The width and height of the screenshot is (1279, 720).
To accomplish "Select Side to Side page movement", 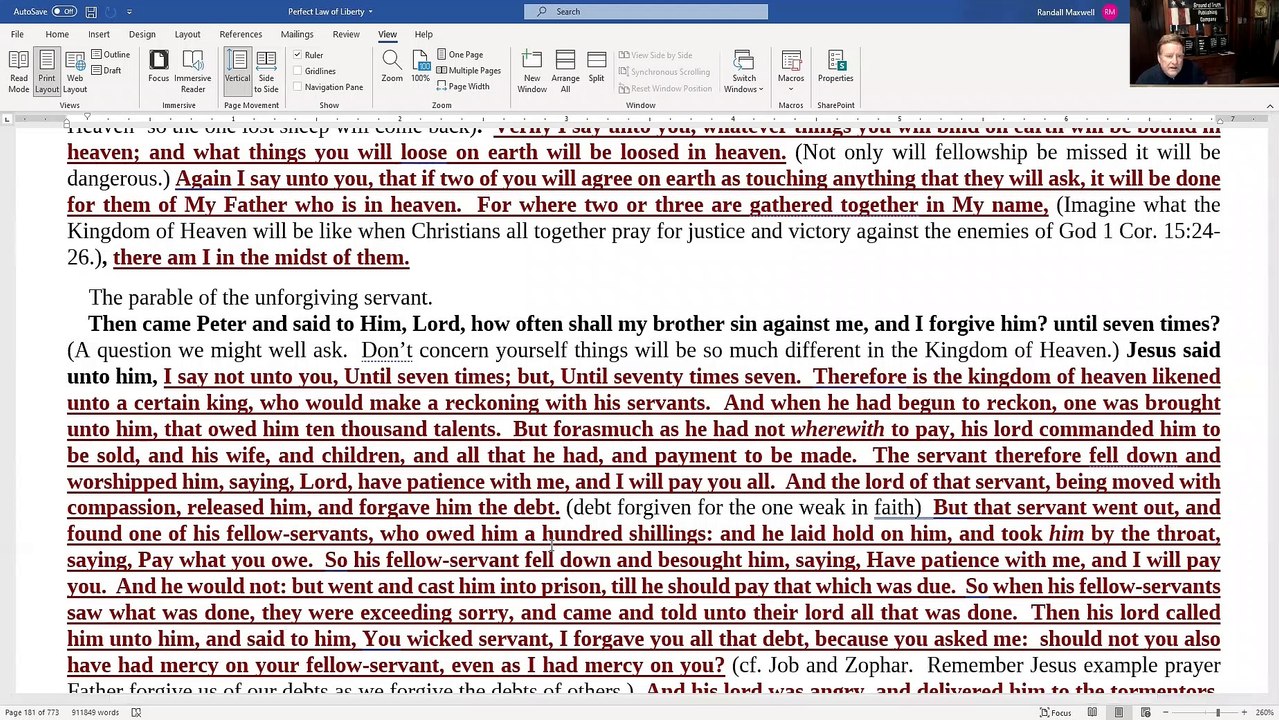I will tap(266, 71).
